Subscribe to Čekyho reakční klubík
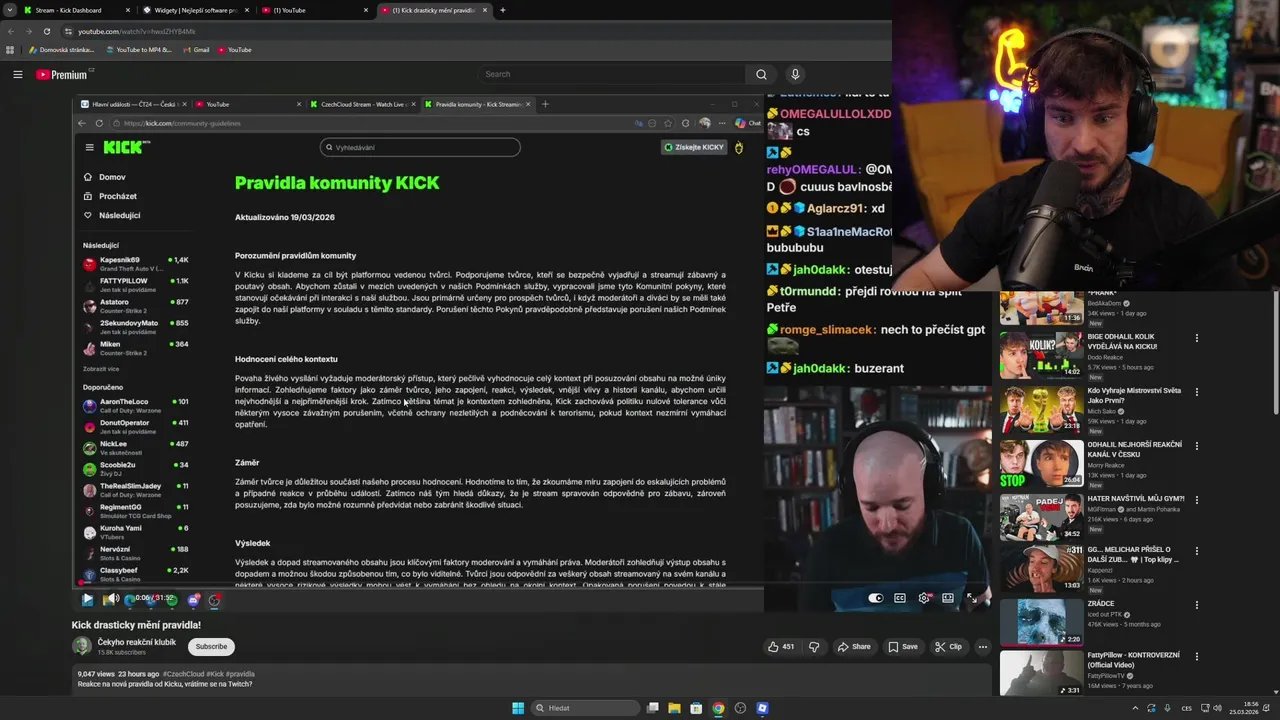Screen dimensions: 1280x720 (211, 647)
